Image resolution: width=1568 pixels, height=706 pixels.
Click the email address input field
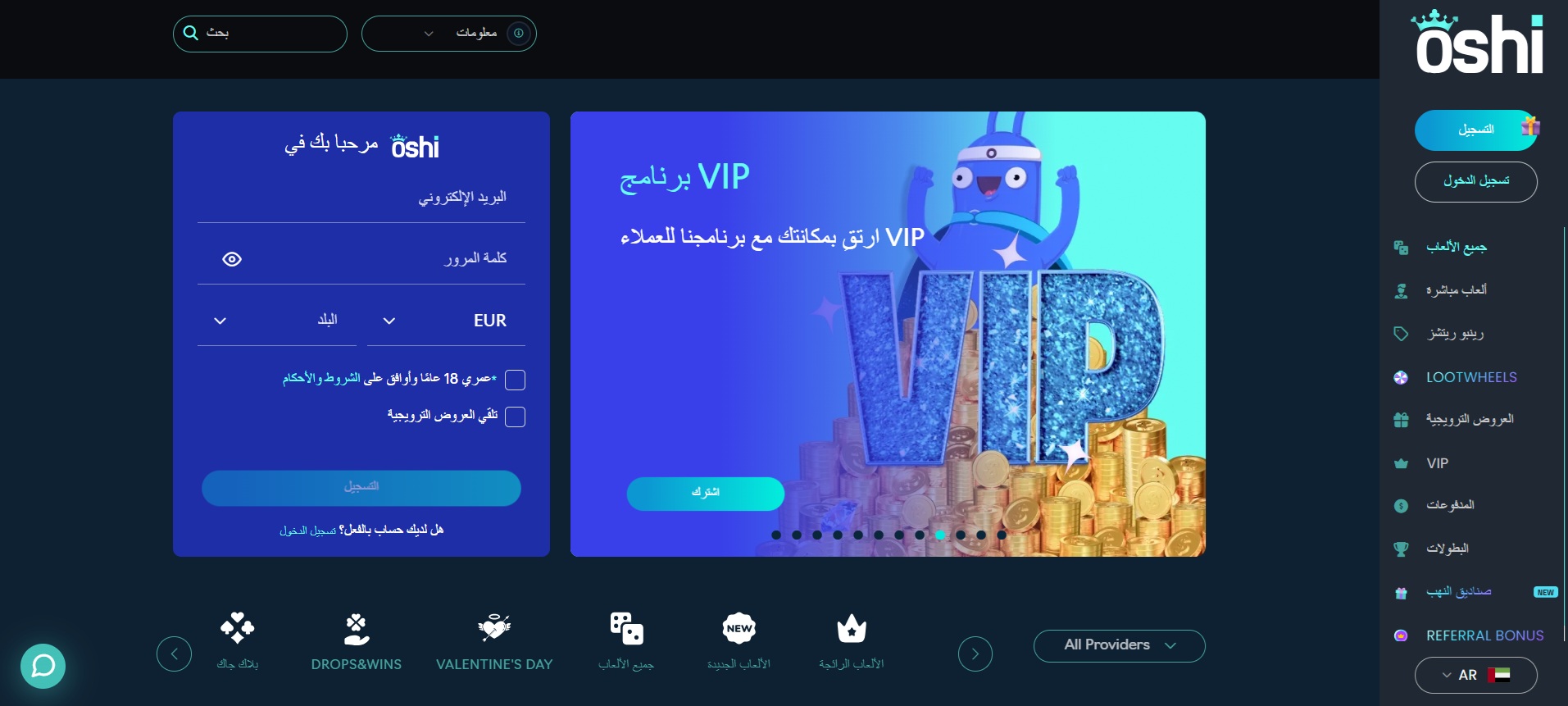[361, 198]
